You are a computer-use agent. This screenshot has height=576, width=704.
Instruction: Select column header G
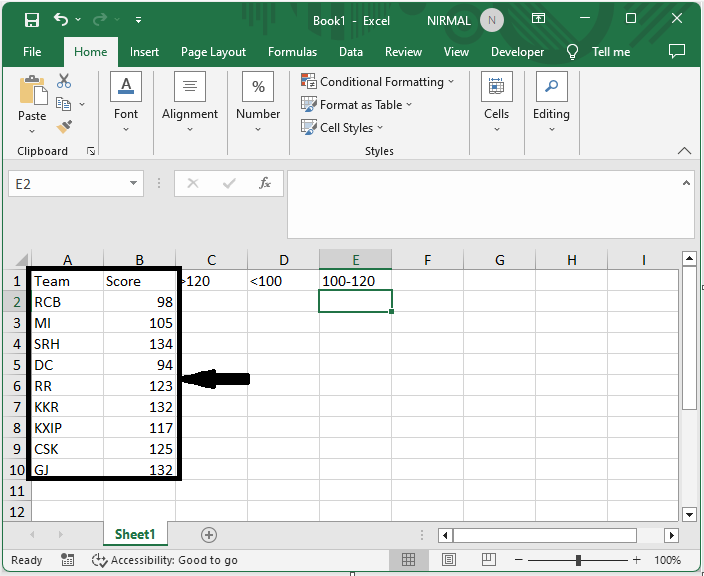pyautogui.click(x=499, y=259)
